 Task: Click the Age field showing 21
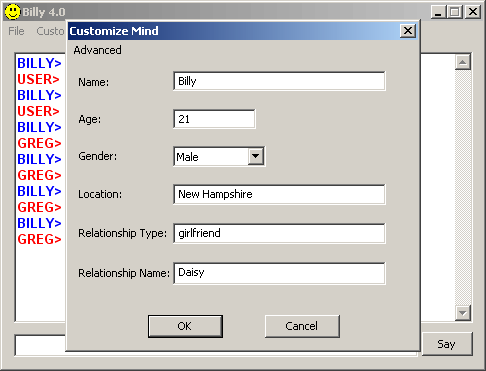pyautogui.click(x=214, y=119)
